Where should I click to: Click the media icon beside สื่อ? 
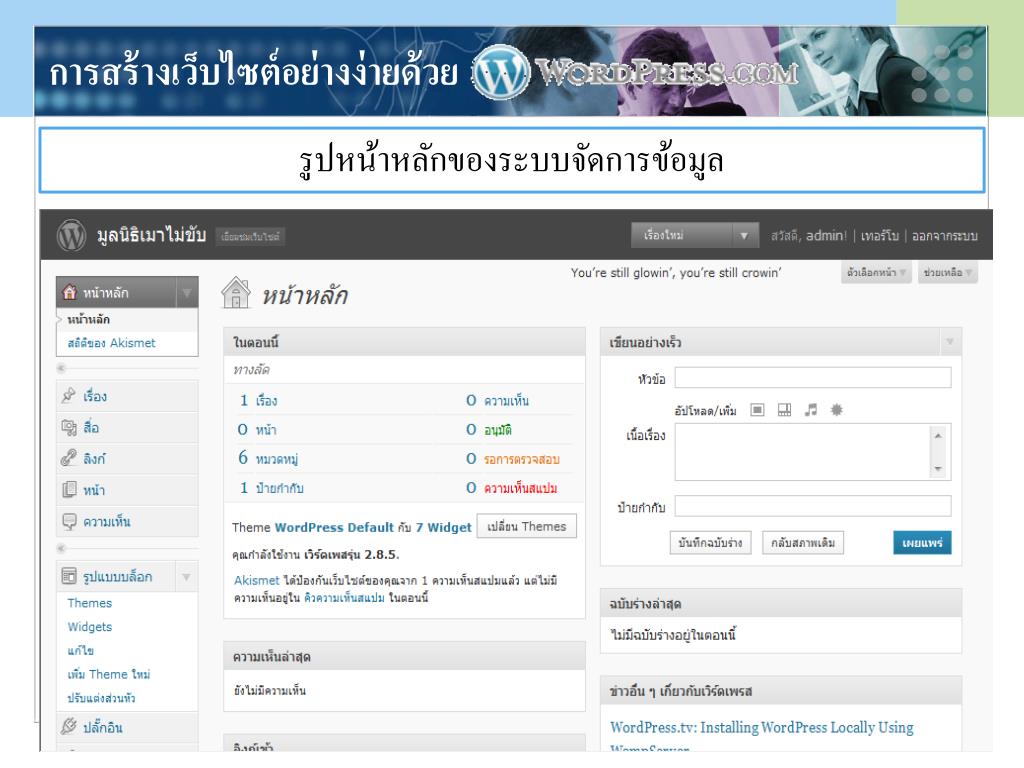click(69, 427)
